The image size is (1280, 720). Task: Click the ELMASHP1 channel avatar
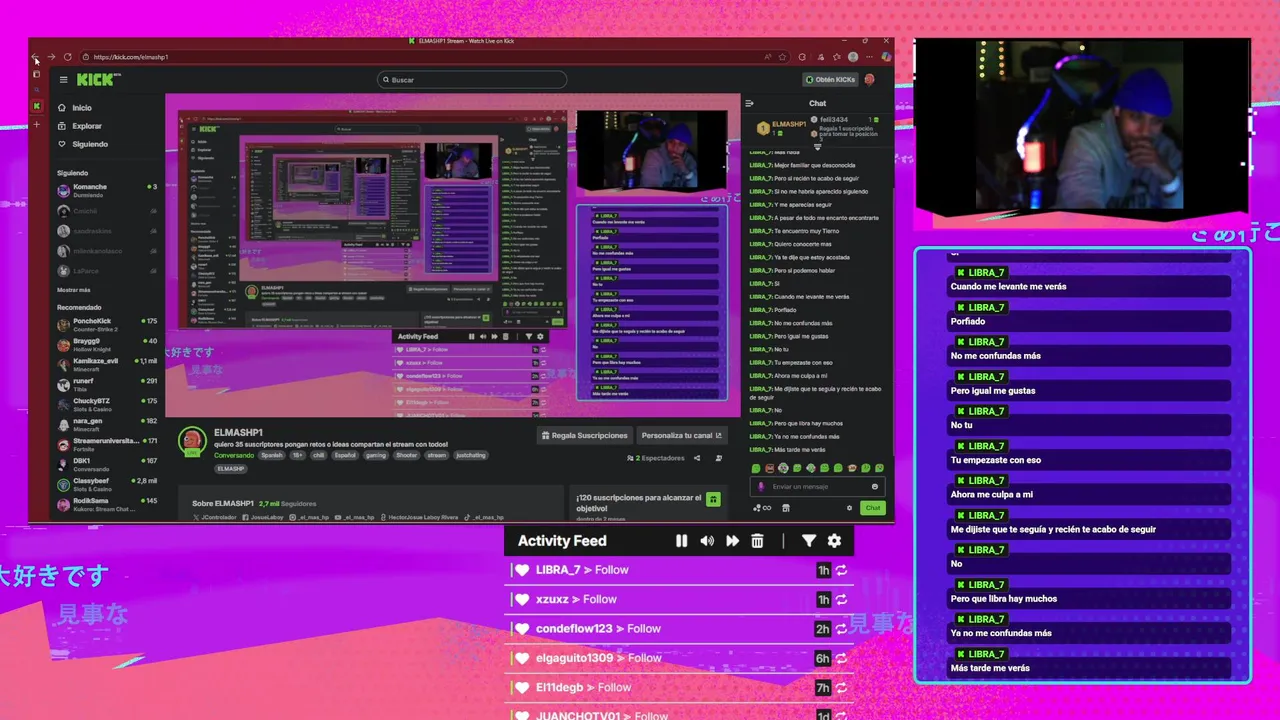pos(191,441)
